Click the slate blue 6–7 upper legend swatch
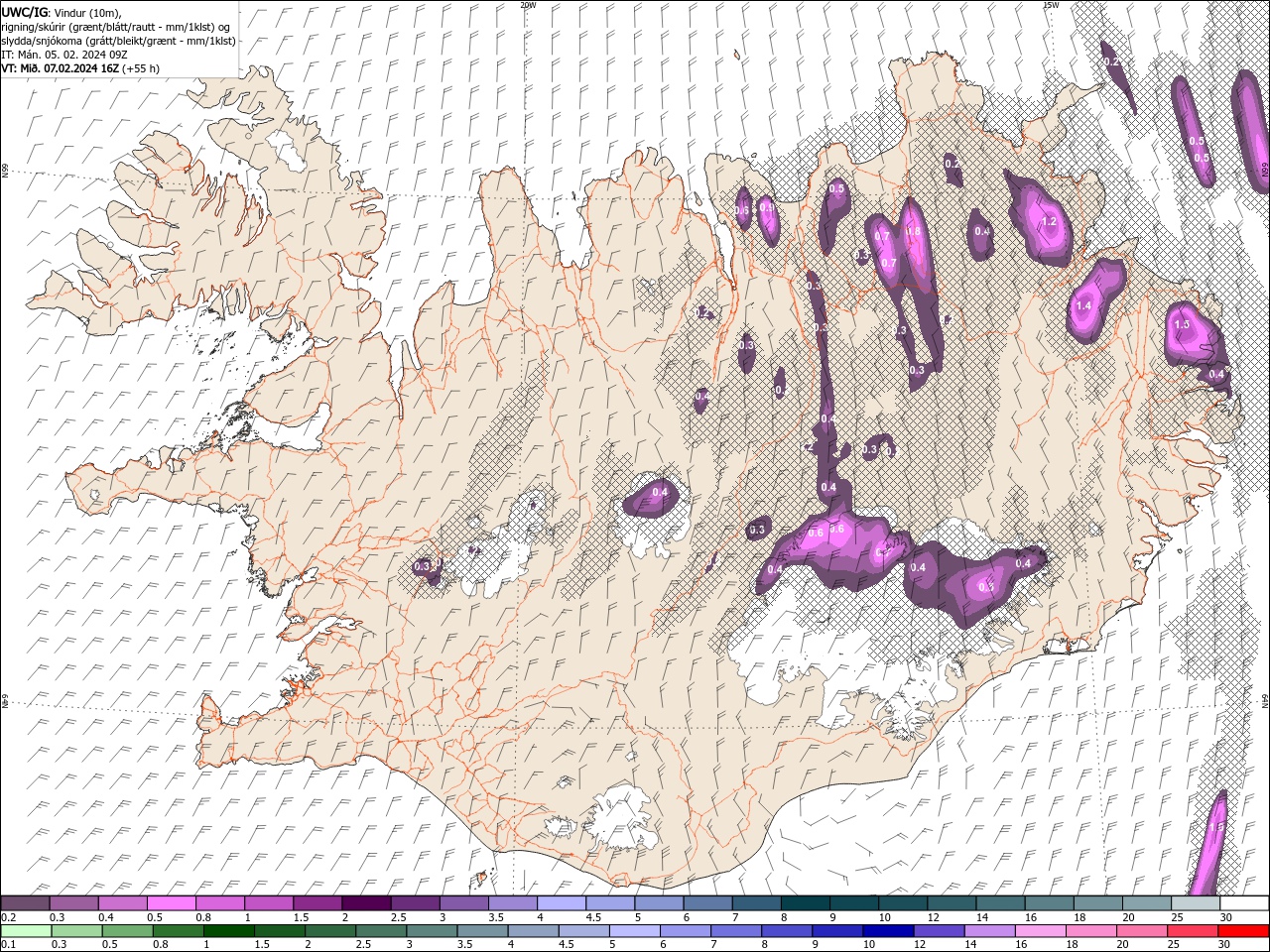1270x952 pixels. tap(707, 902)
